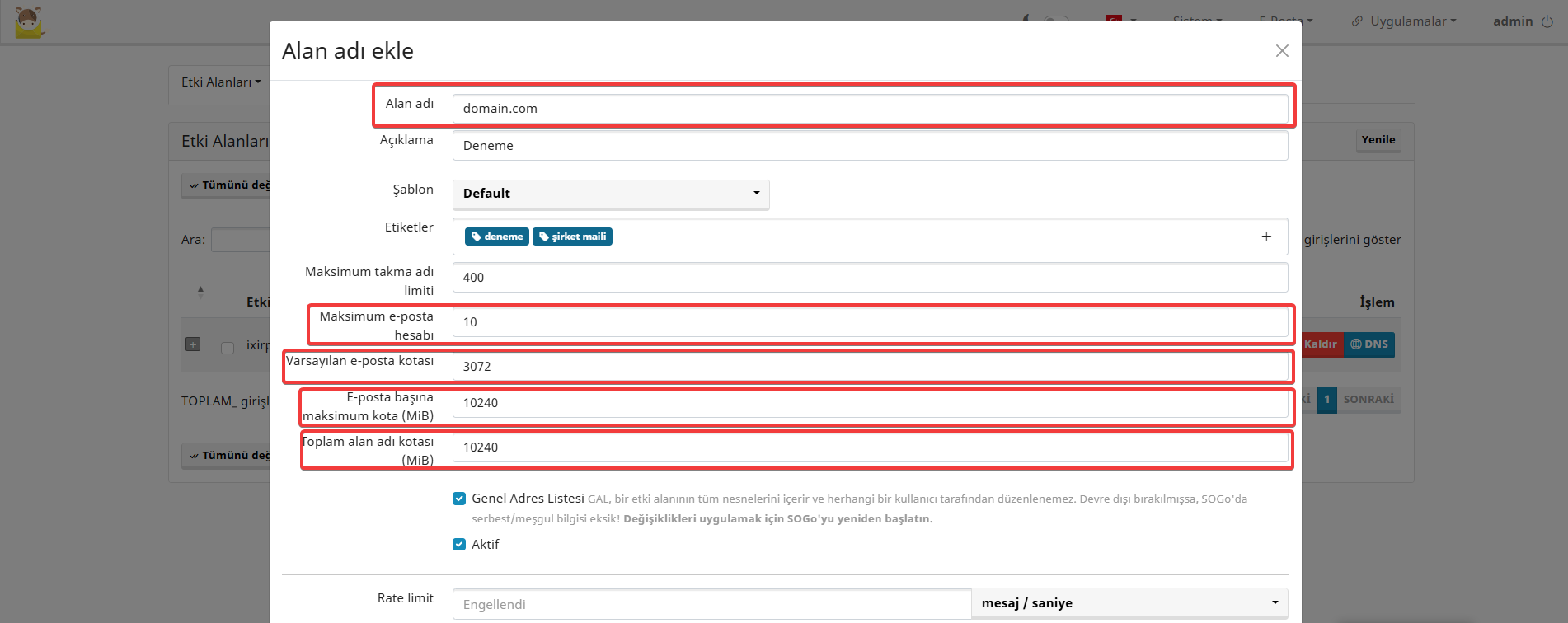Toggle the Aktif checkbox

pos(459,545)
